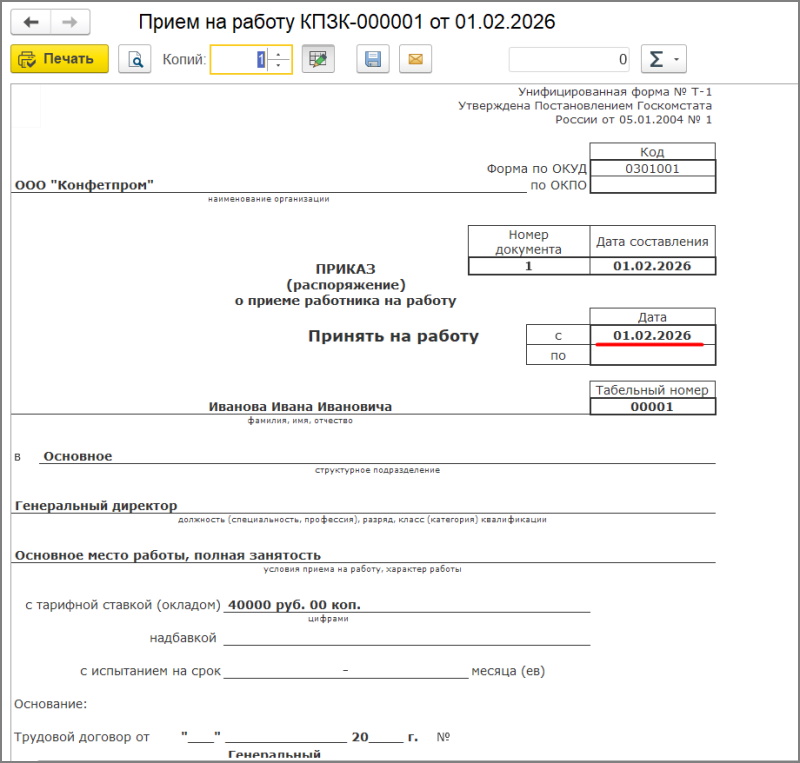This screenshot has width=800, height=763.
Task: Increase copies with the up stepper arrow
Action: coord(280,53)
